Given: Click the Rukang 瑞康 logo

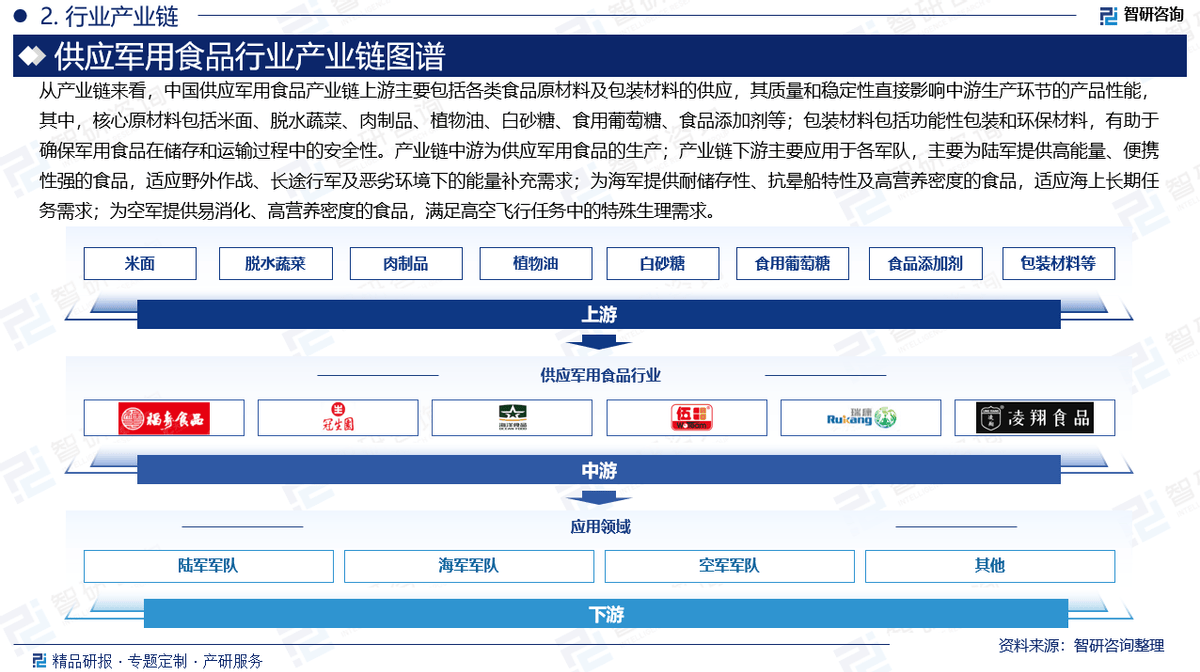Looking at the screenshot, I should pyautogui.click(x=860, y=418).
